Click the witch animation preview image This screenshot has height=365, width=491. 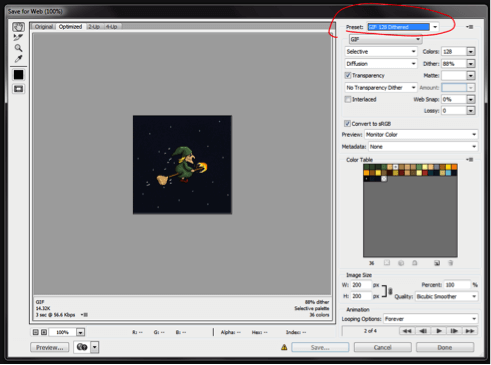click(182, 165)
